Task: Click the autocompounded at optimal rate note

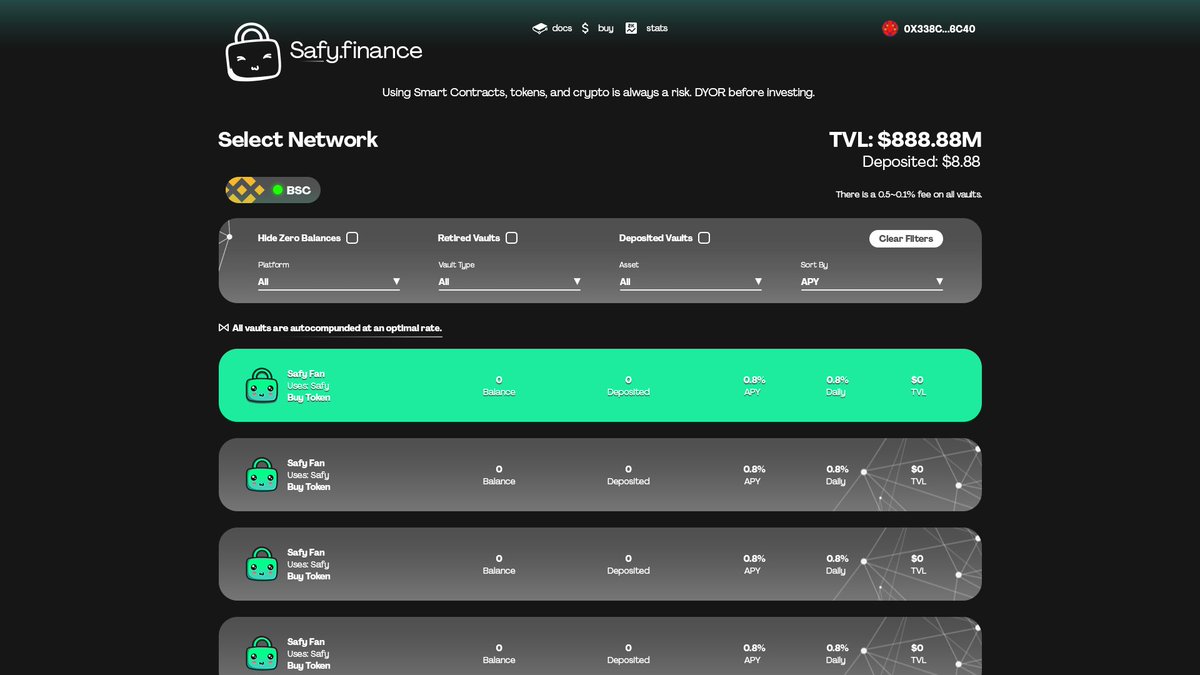Action: tap(337, 328)
